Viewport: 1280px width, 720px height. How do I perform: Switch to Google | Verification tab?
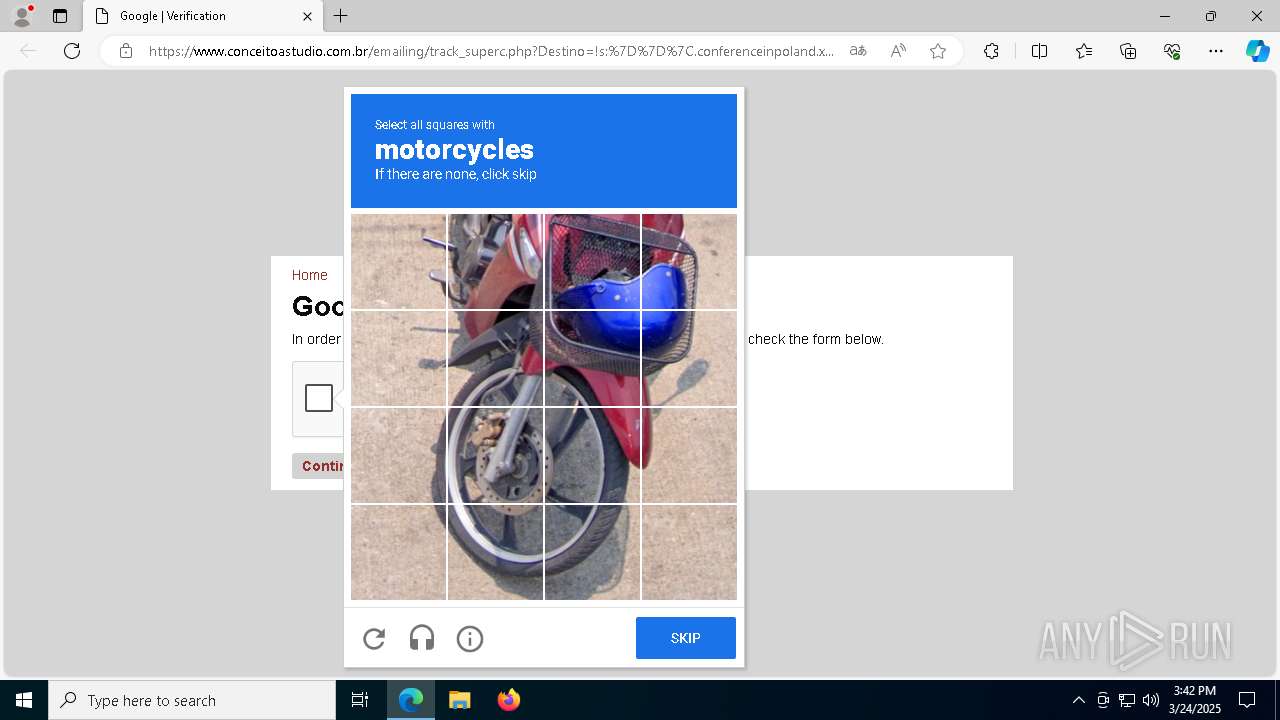[203, 16]
